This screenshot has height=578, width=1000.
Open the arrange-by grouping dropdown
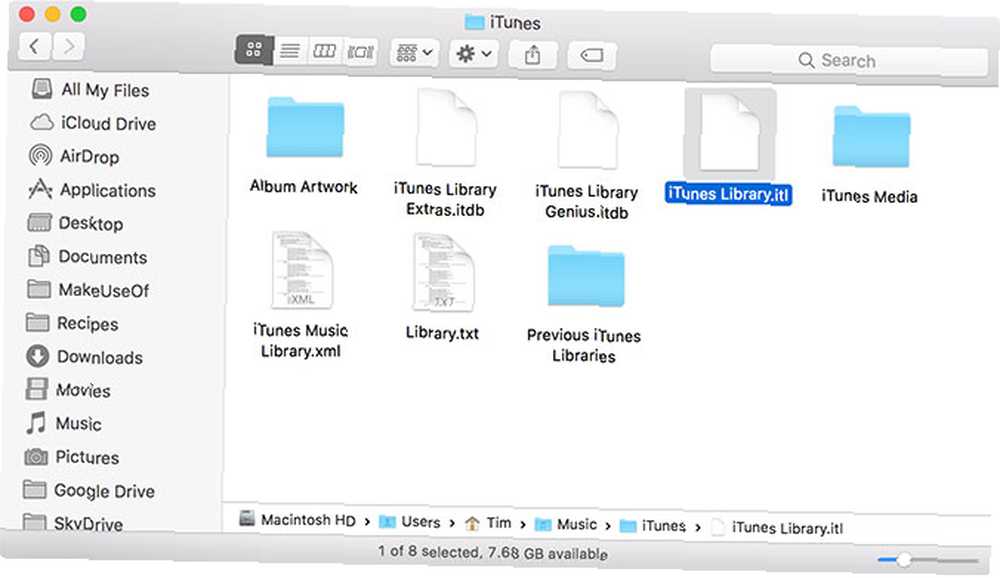414,52
